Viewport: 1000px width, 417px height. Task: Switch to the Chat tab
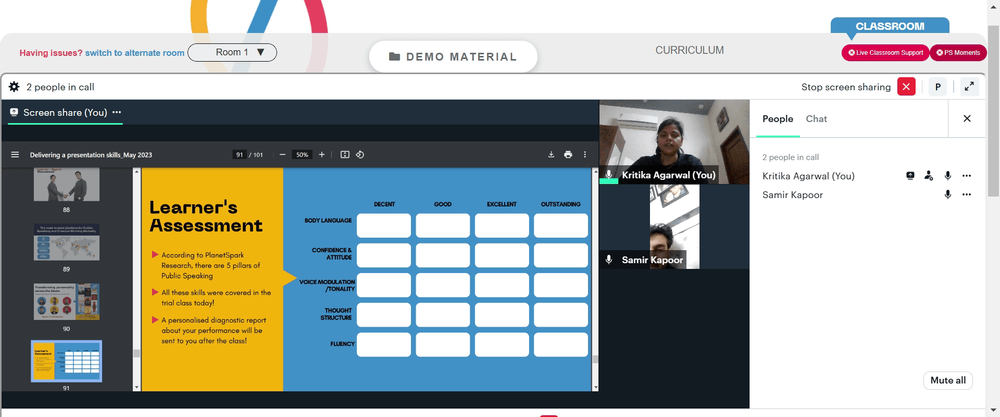coord(816,119)
